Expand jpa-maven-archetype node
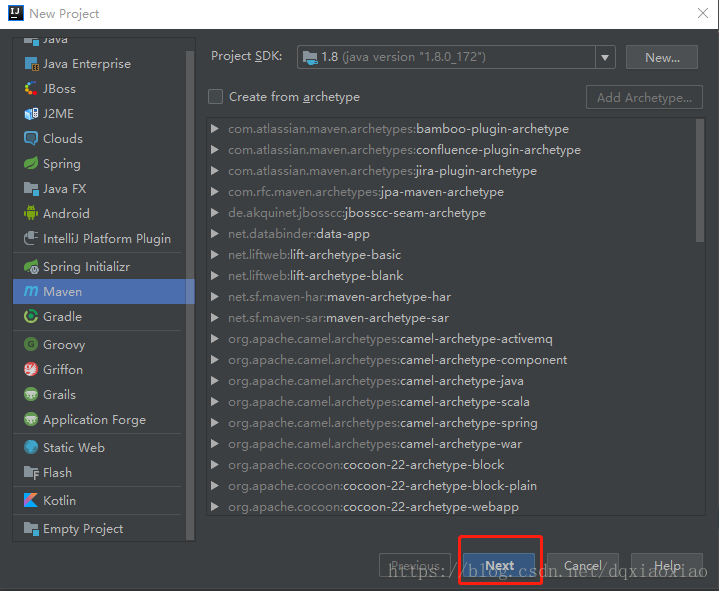 214,192
